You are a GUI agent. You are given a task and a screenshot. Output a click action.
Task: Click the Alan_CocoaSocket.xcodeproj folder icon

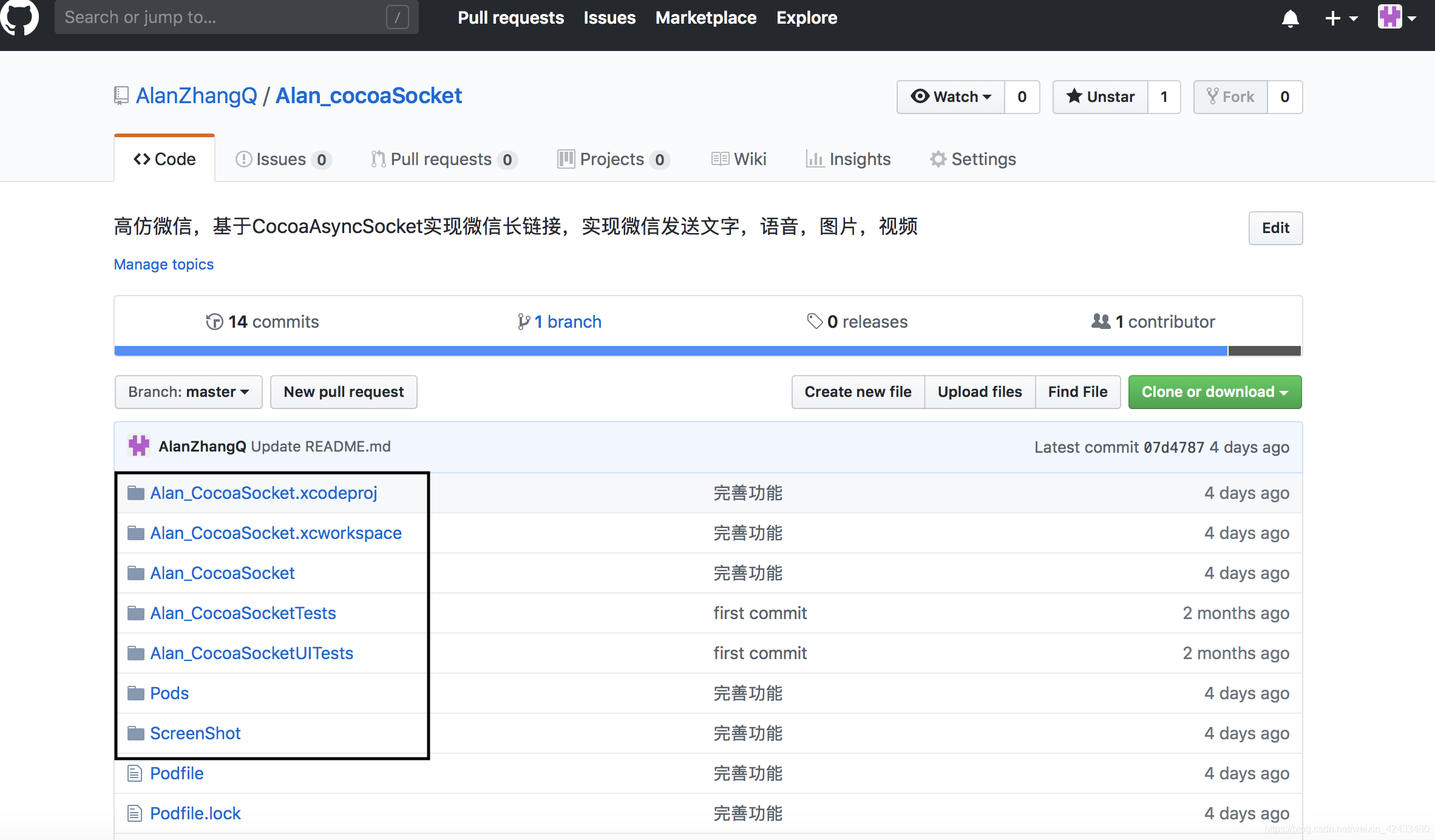[135, 493]
